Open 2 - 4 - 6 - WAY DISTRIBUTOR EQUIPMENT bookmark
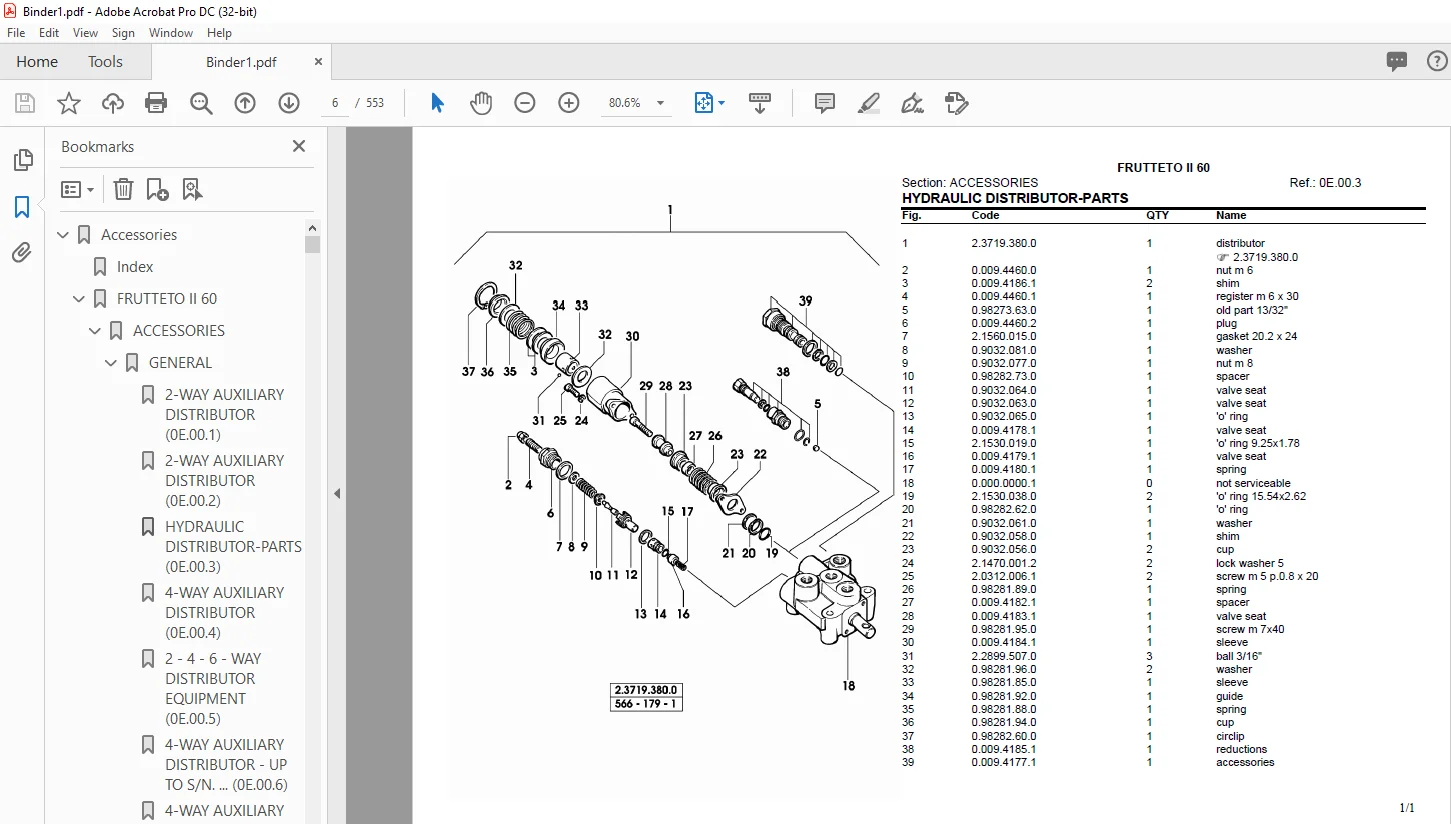Viewport: 1451px width, 824px height. click(213, 689)
